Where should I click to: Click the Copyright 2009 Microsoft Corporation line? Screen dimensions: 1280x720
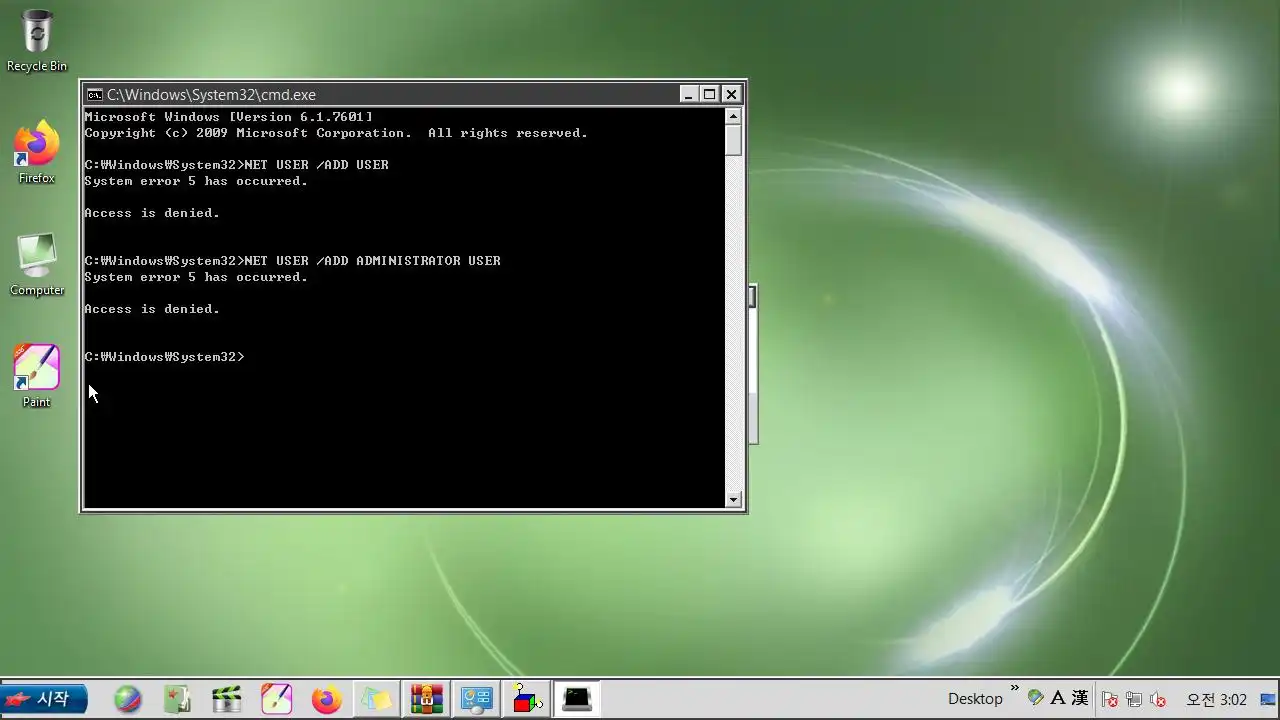[336, 133]
